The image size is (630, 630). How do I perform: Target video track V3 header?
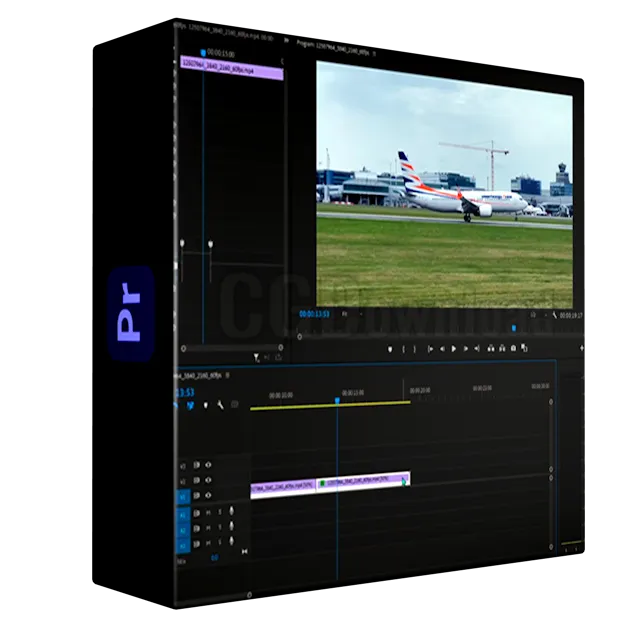click(183, 466)
